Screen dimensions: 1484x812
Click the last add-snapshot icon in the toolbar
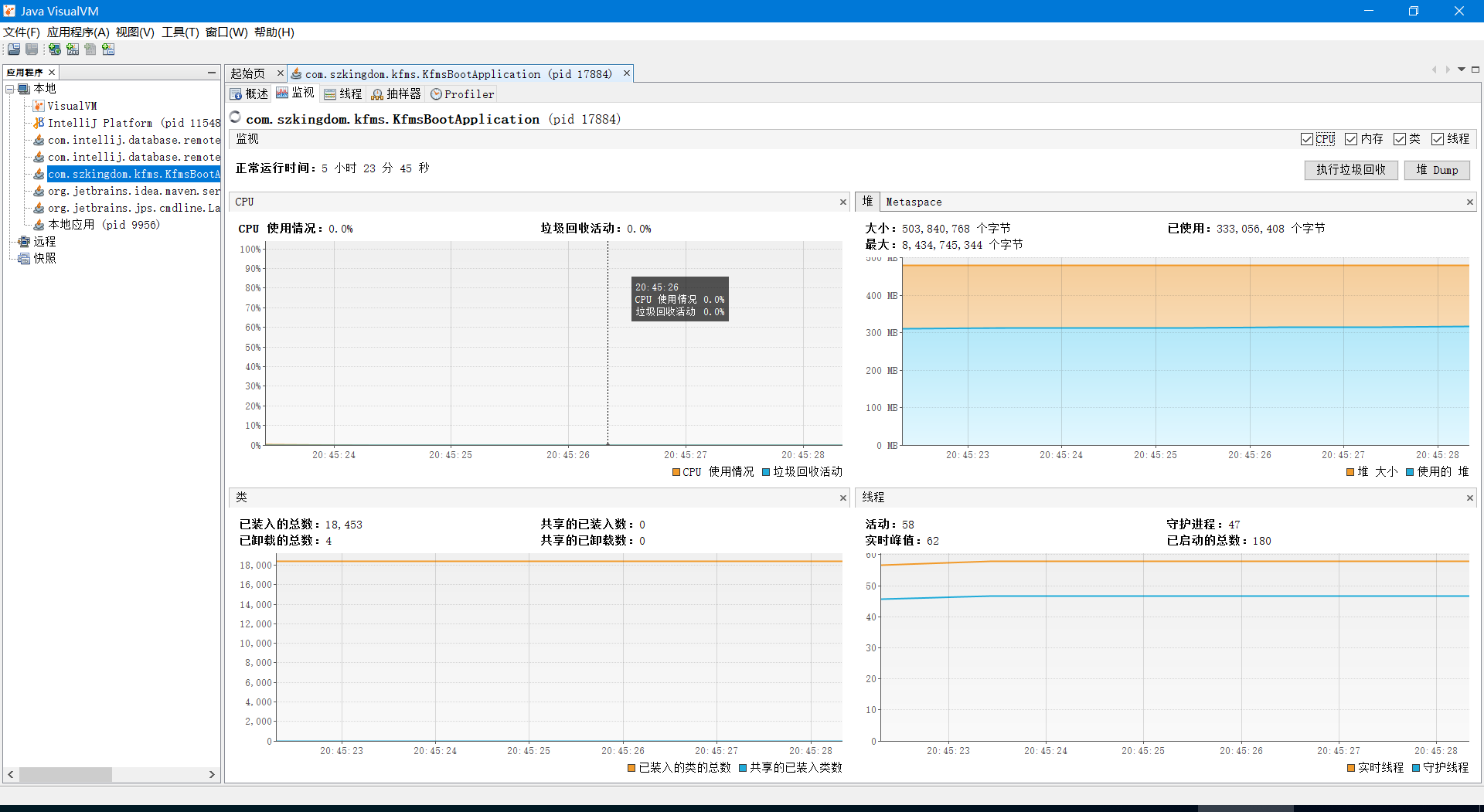108,49
